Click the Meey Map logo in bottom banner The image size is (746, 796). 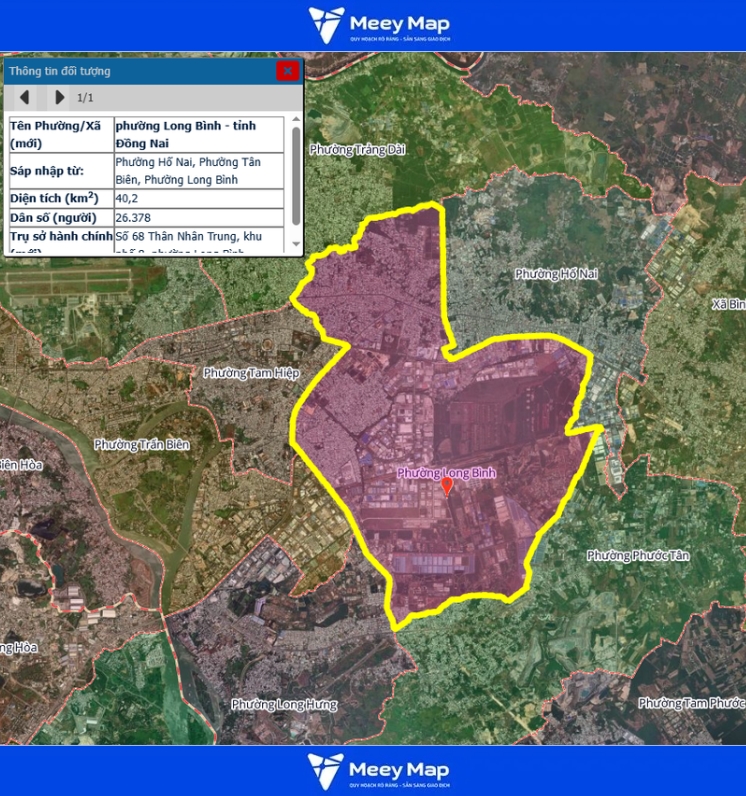coord(378,771)
